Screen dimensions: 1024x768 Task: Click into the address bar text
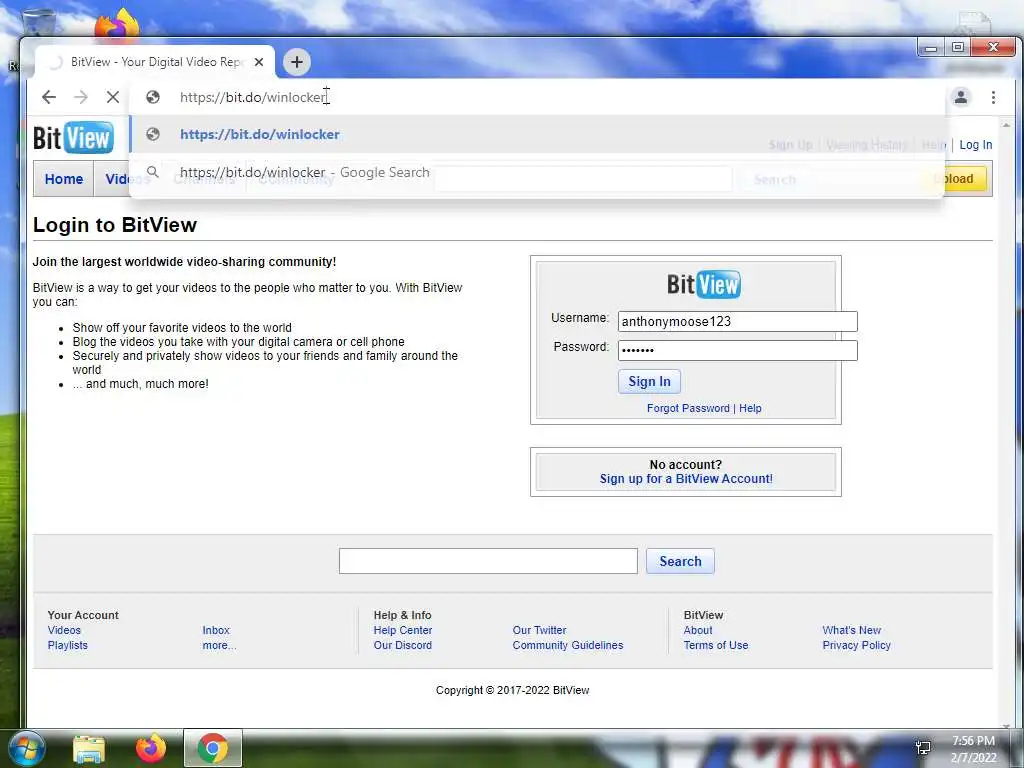[253, 97]
